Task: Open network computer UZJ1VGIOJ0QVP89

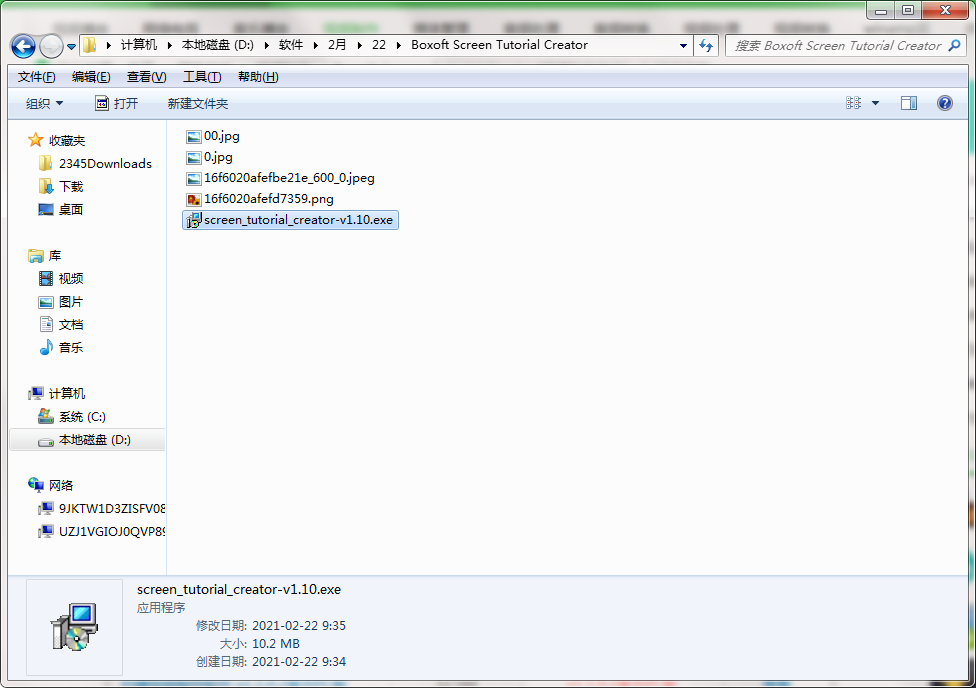Action: pyautogui.click(x=112, y=532)
